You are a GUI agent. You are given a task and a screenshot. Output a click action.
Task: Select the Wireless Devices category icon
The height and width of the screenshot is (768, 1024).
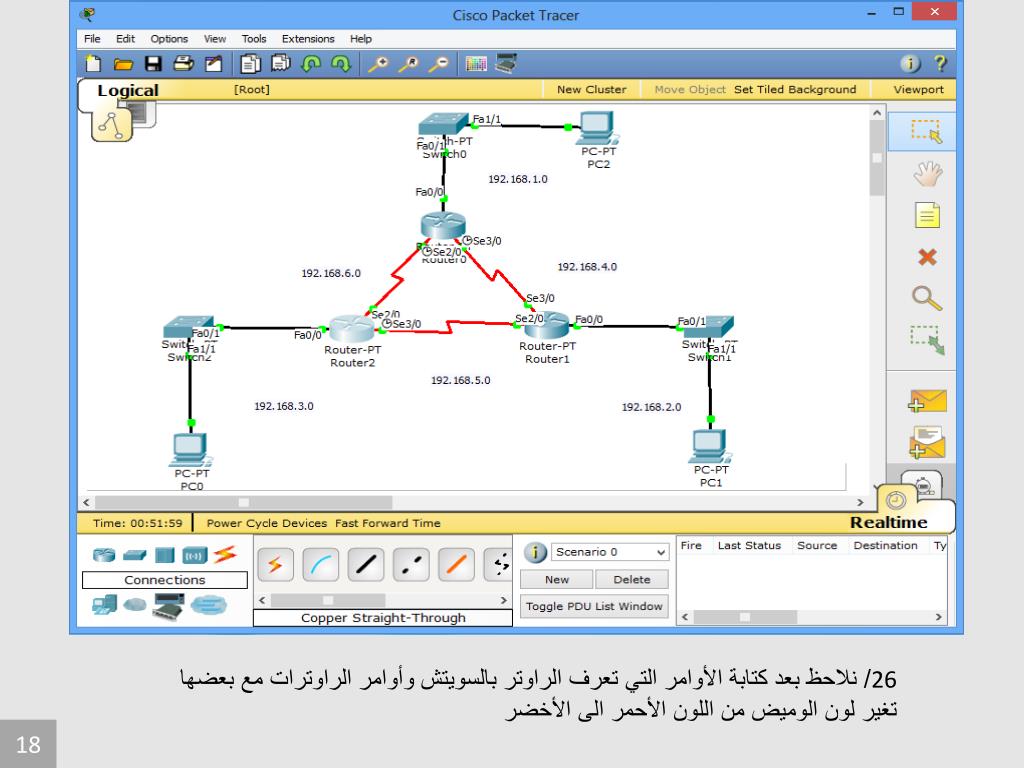[x=195, y=555]
